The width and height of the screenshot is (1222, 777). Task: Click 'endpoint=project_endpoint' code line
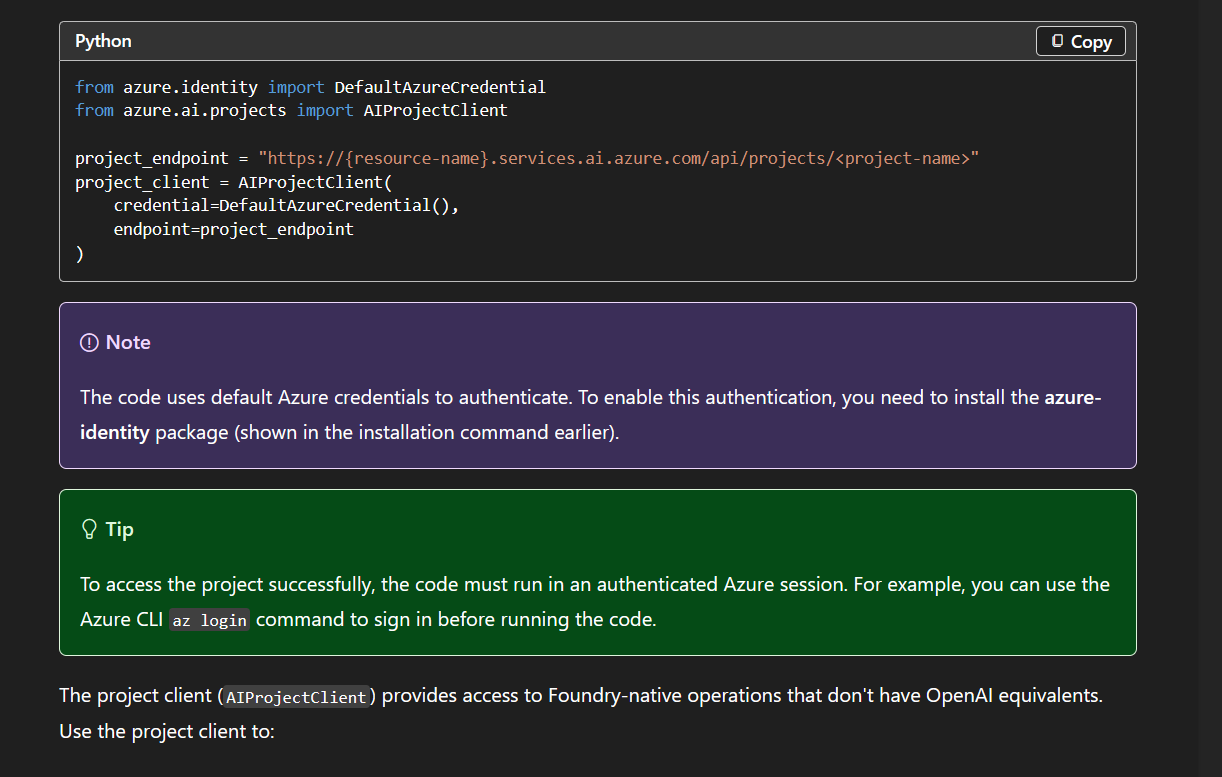click(234, 229)
